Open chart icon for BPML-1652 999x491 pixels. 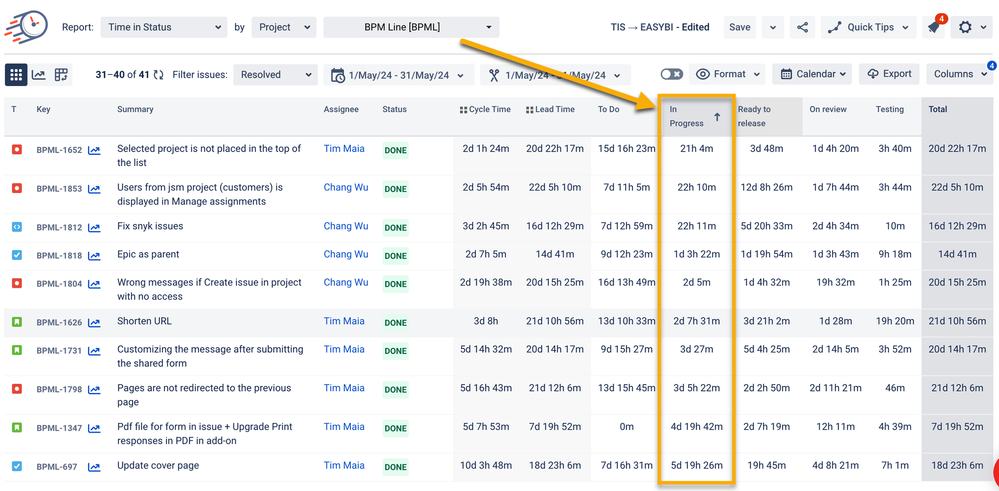point(94,151)
